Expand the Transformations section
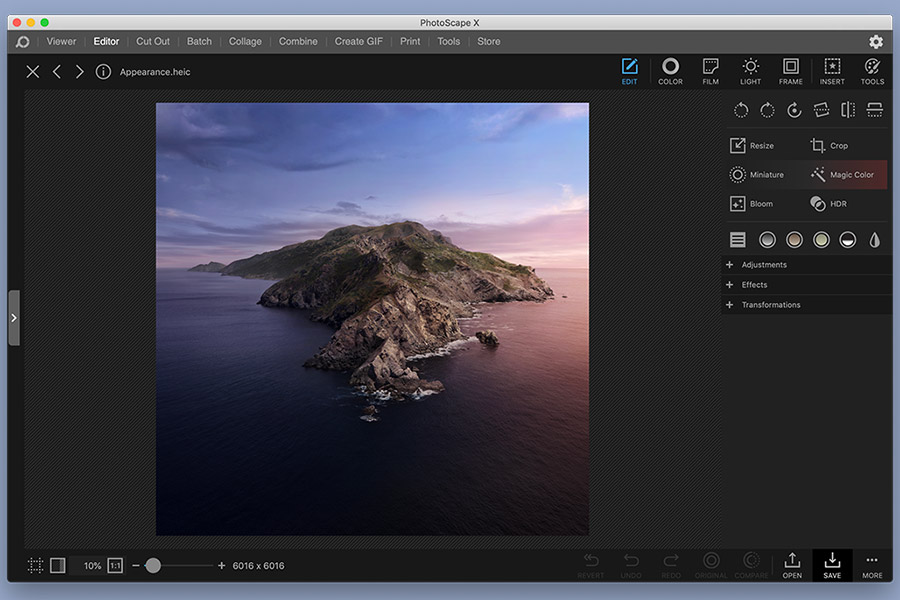This screenshot has width=900, height=600. click(x=806, y=305)
